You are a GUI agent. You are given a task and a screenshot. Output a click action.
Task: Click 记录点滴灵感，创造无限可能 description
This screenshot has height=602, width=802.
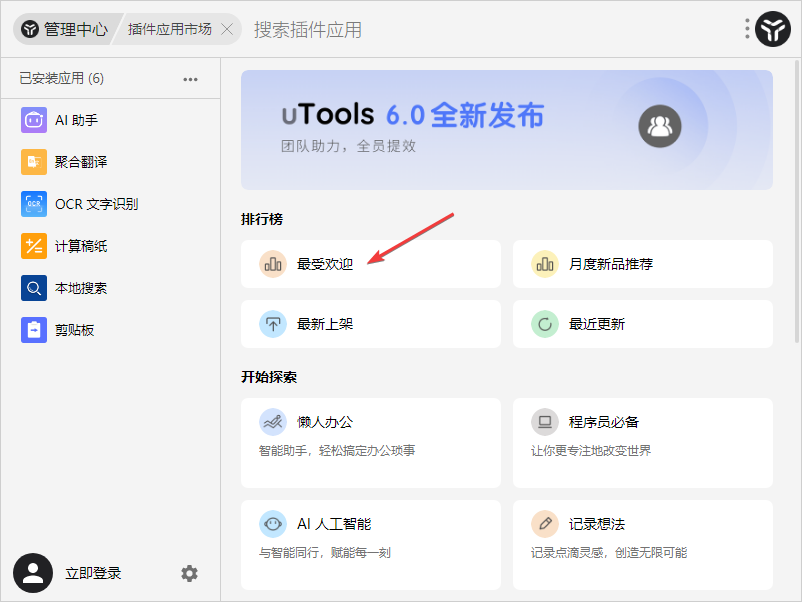click(x=609, y=552)
